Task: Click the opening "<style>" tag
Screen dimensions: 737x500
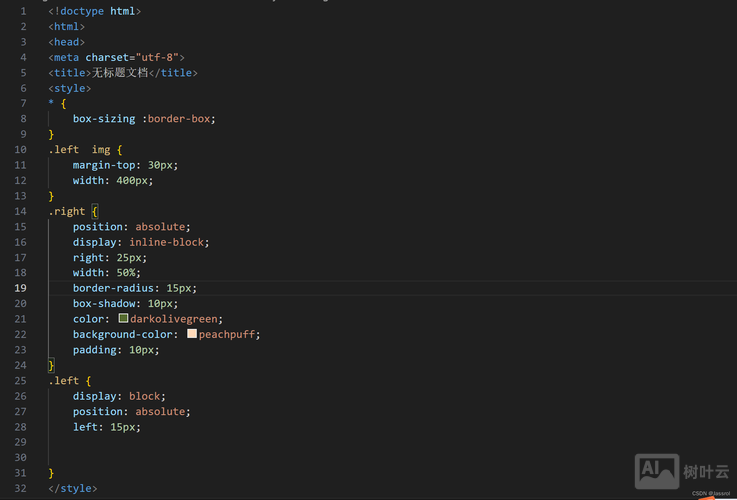Action: point(70,88)
